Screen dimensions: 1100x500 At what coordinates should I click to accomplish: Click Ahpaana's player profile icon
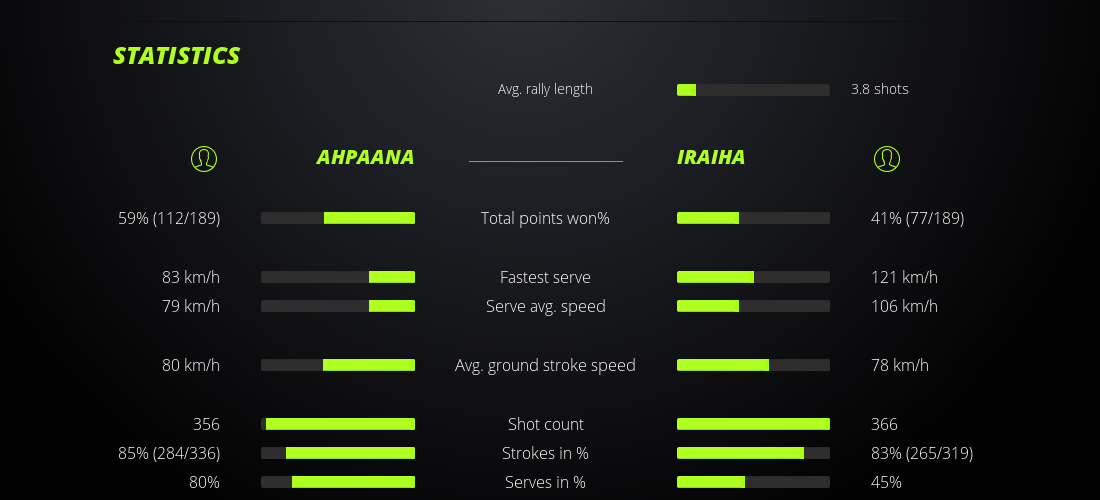(x=204, y=158)
